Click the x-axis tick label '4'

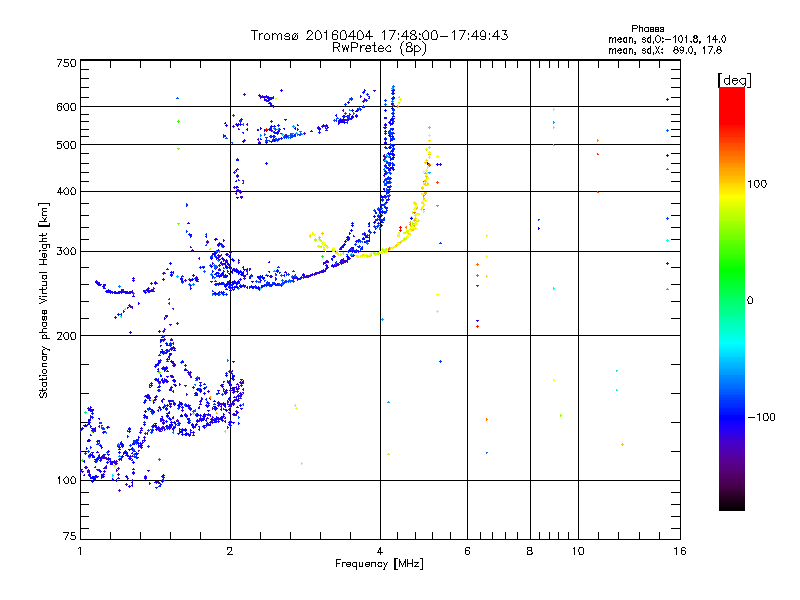coord(380,551)
